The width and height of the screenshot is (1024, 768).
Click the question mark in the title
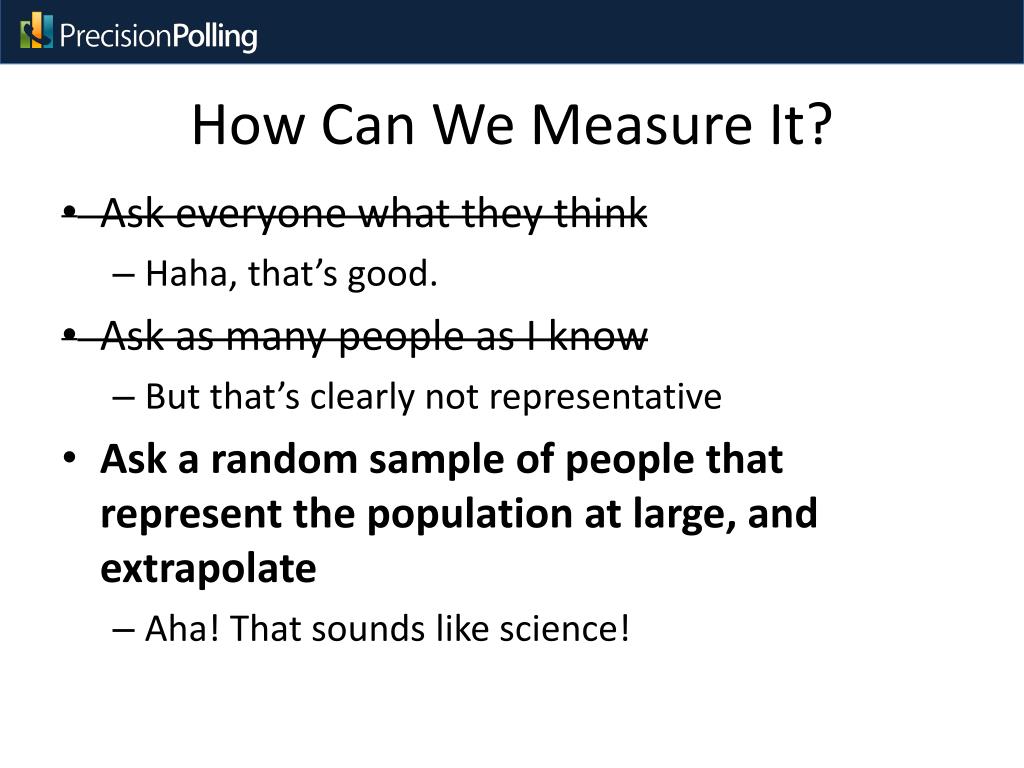[x=820, y=124]
